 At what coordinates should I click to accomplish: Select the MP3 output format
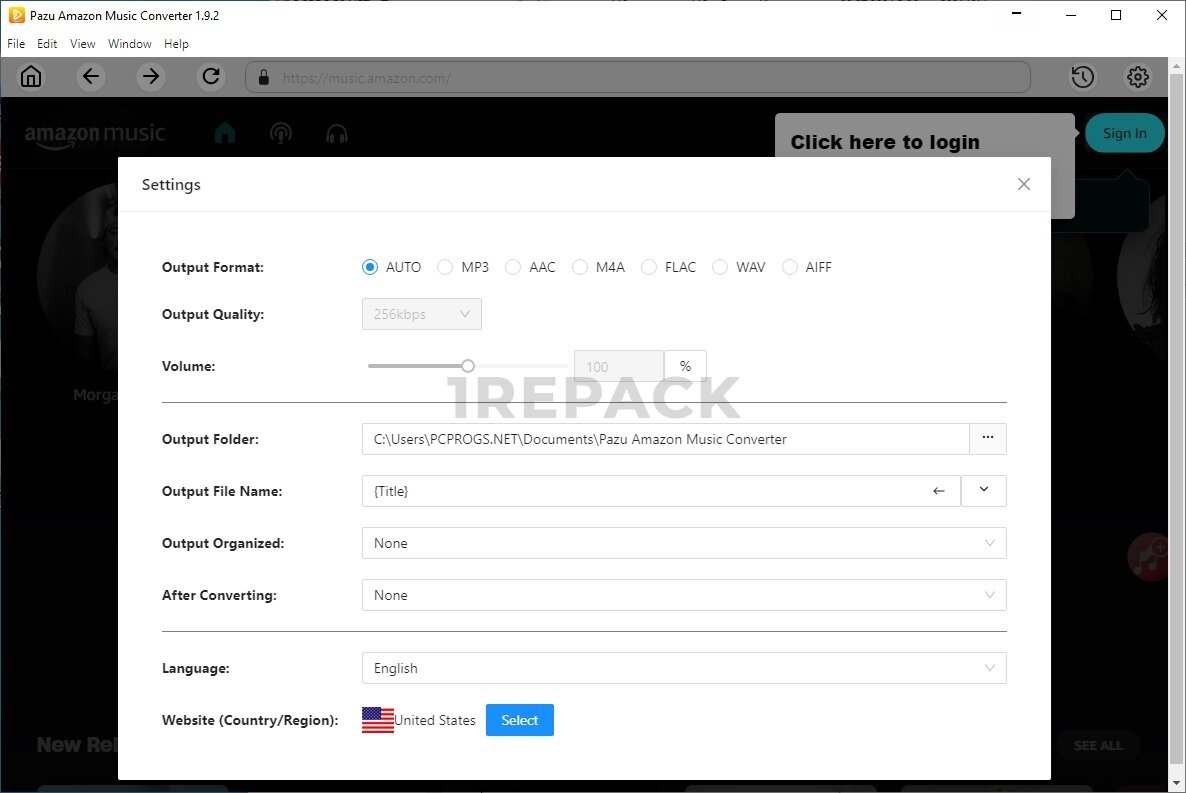(445, 267)
